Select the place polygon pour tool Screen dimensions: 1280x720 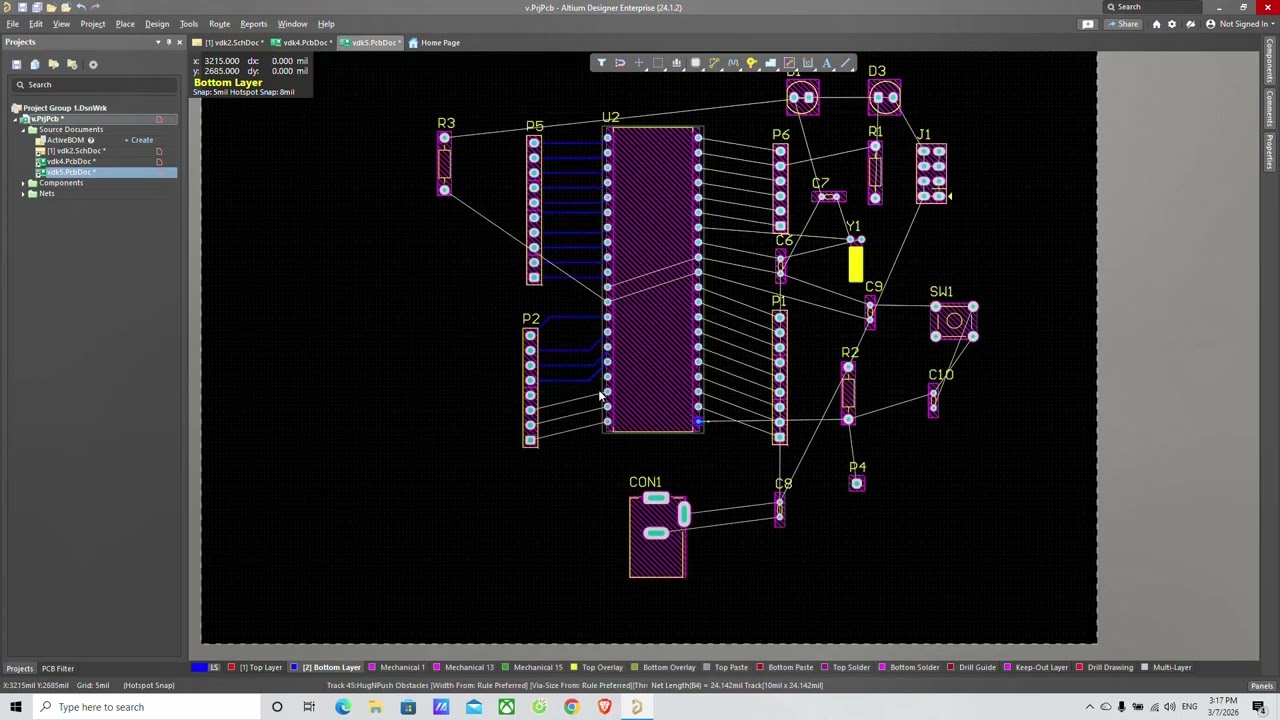coord(771,63)
